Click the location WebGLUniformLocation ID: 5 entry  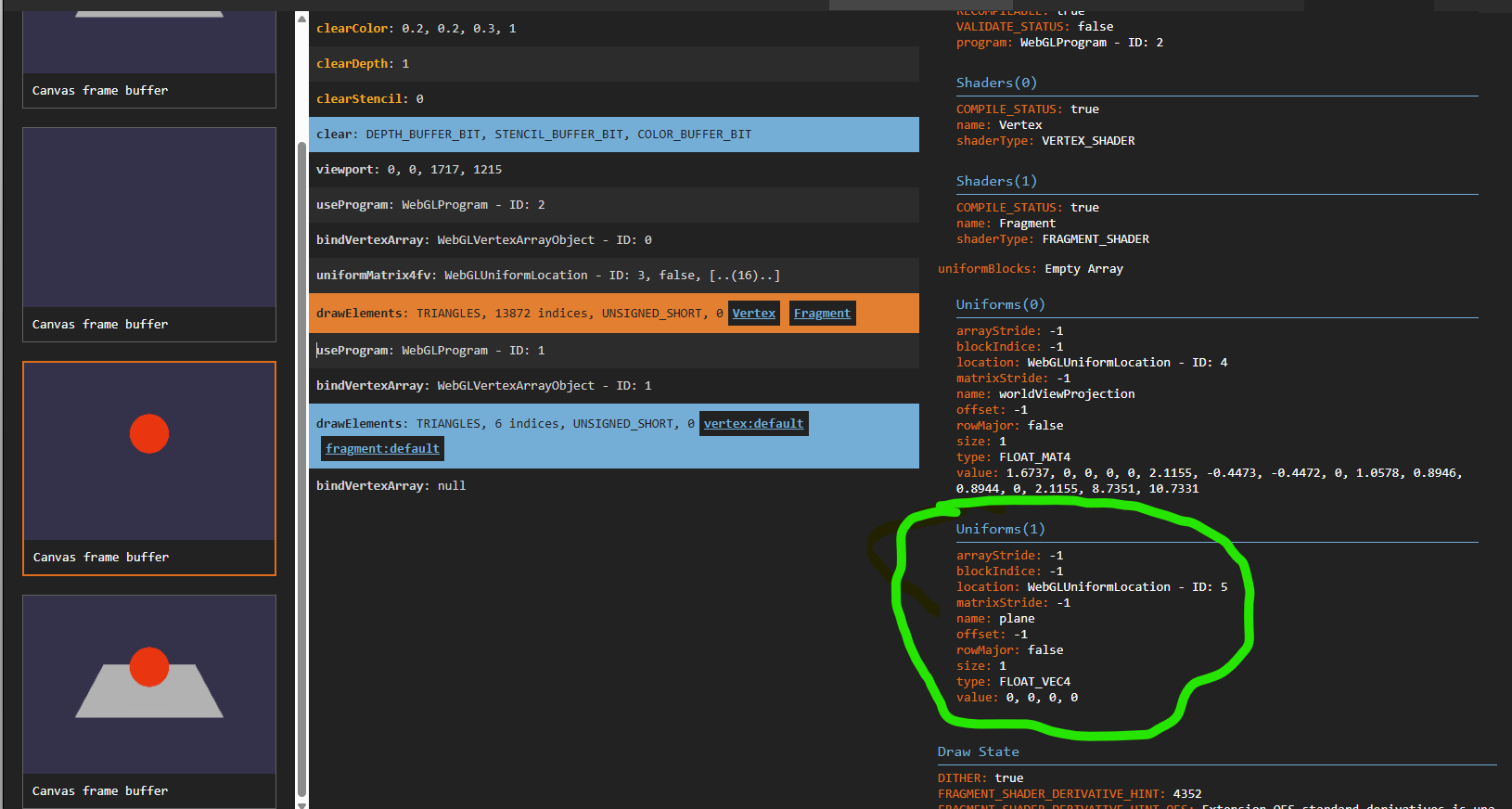[x=1092, y=587]
